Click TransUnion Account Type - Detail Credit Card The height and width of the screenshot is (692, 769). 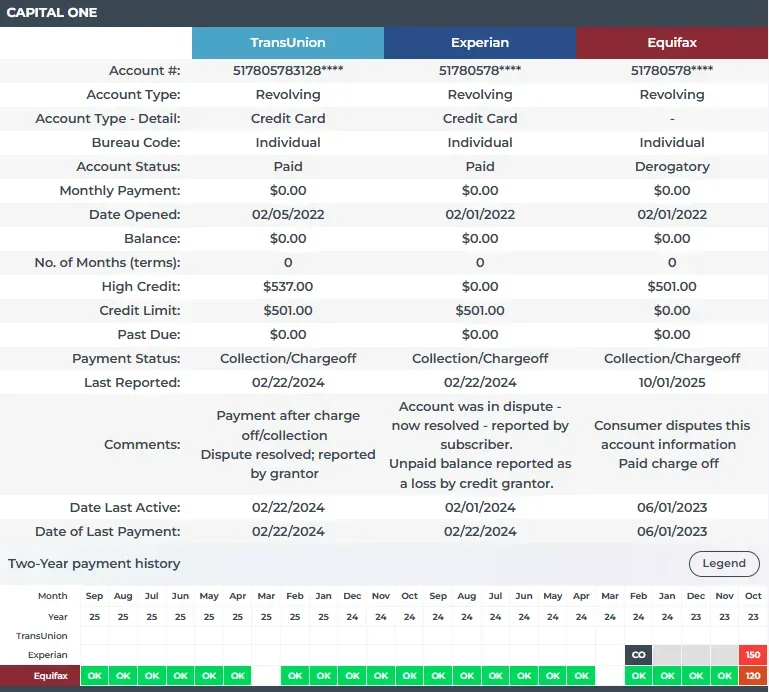(x=288, y=119)
